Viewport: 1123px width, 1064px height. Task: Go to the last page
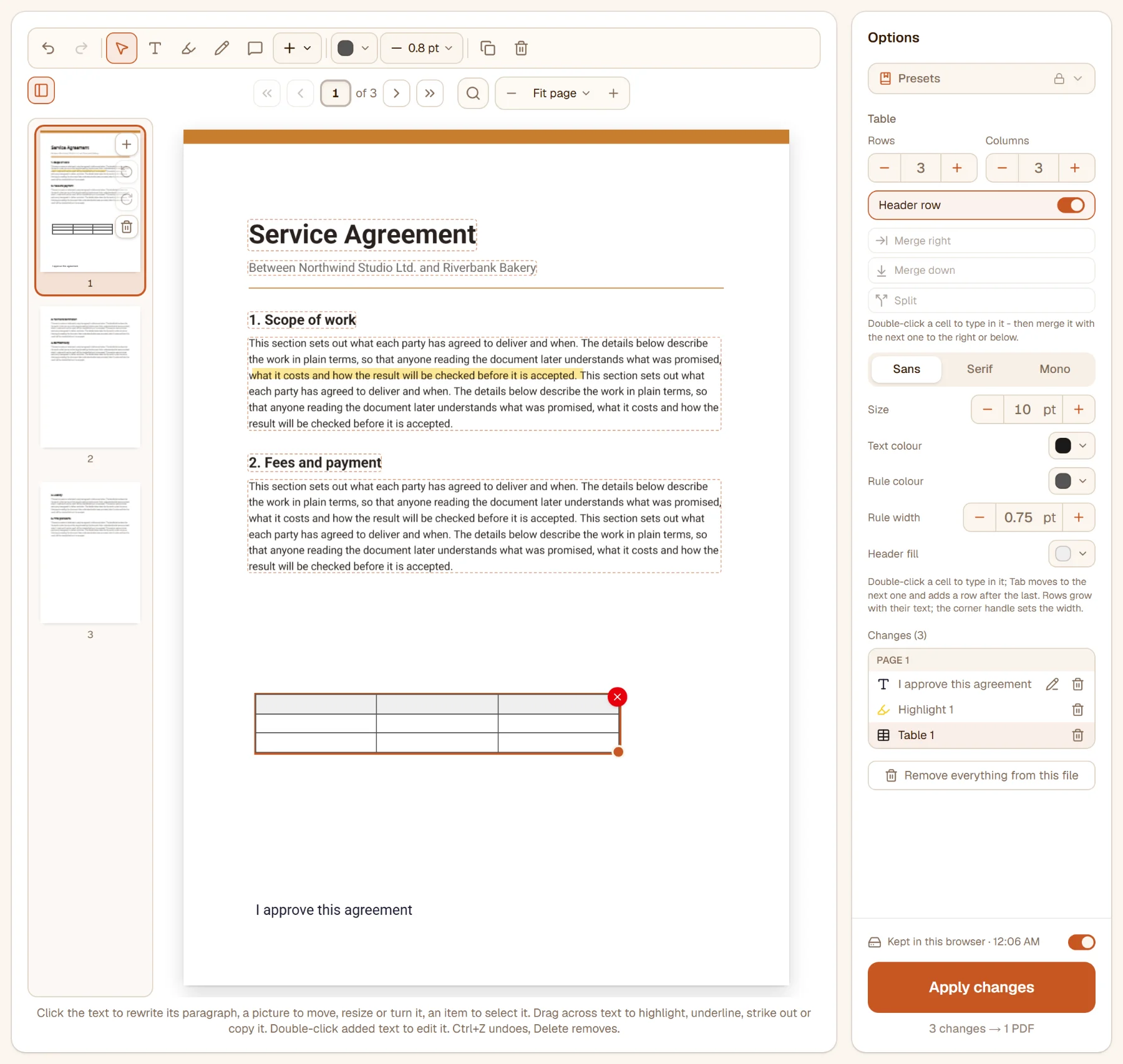[x=430, y=93]
